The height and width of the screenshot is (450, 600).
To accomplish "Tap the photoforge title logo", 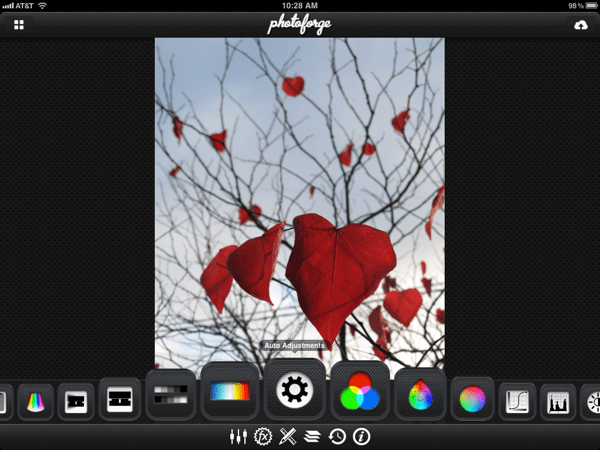I will coord(299,25).
